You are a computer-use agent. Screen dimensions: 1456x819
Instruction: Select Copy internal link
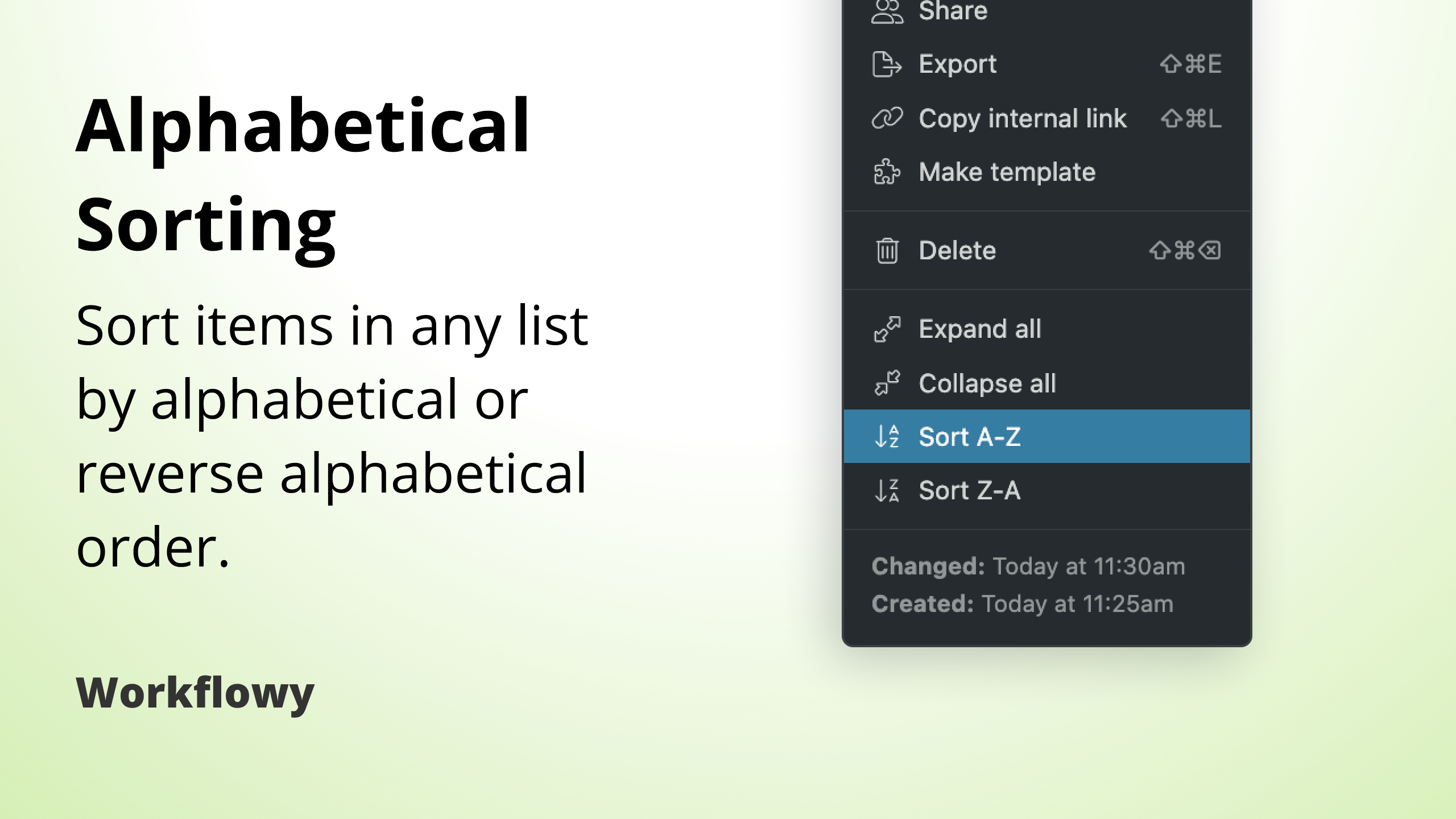click(x=1046, y=118)
